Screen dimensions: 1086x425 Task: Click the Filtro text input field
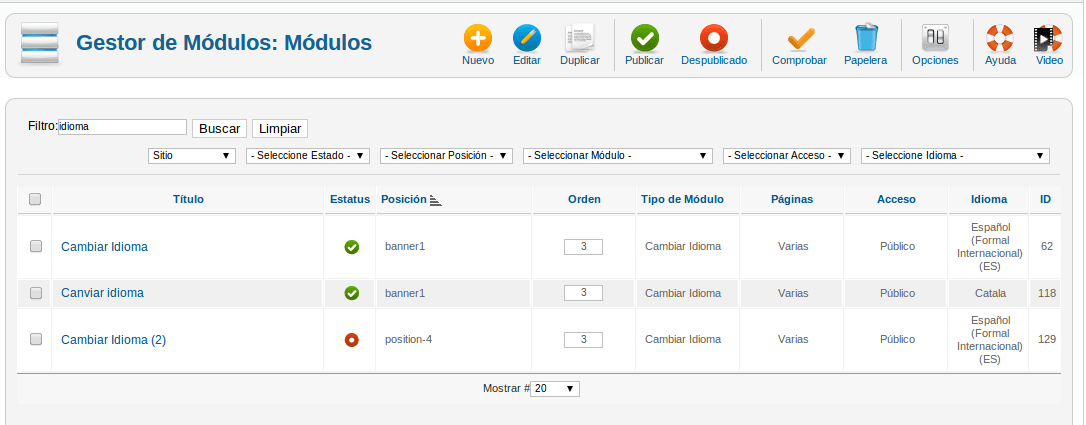click(123, 127)
